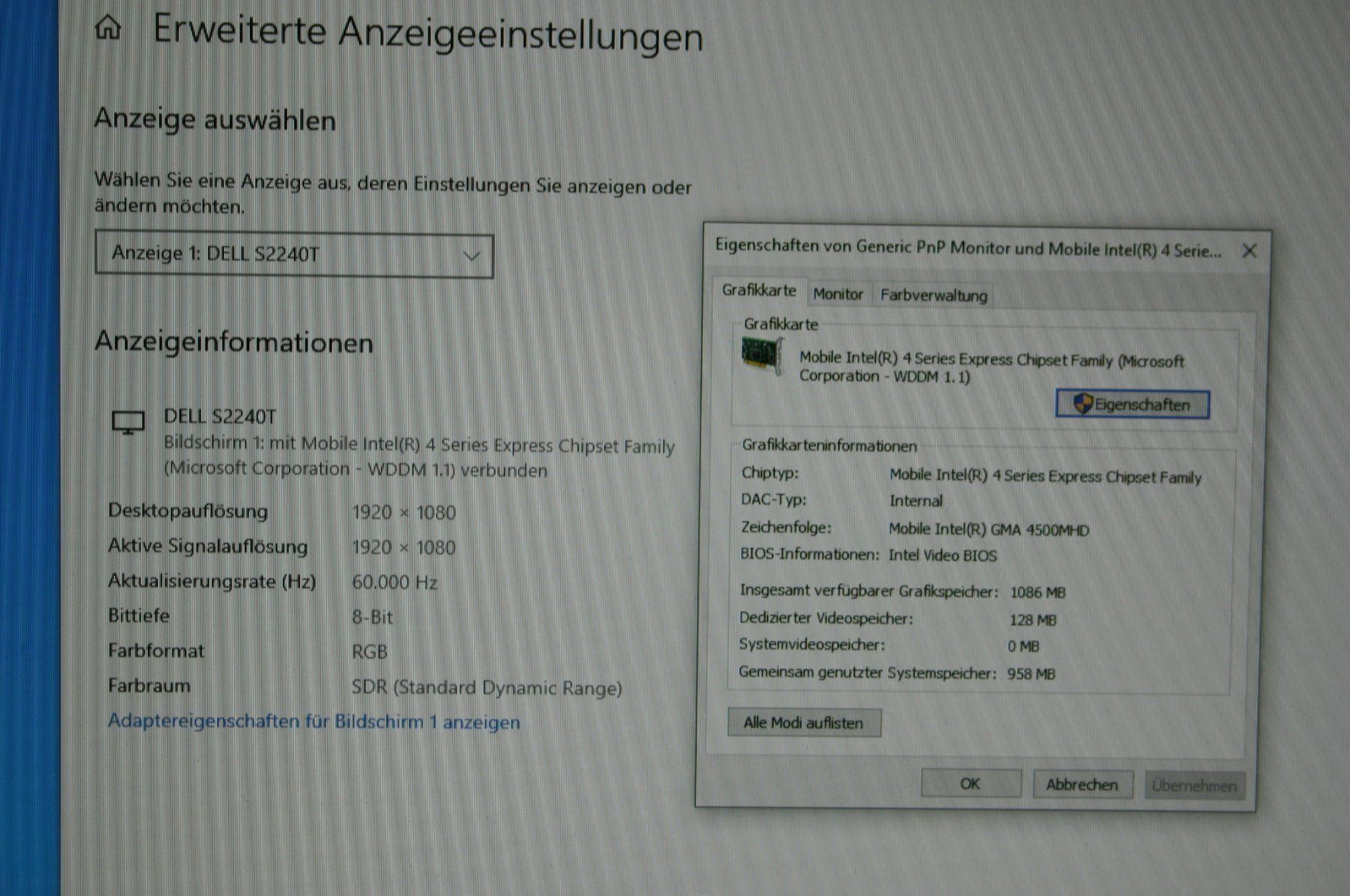Click the 1086 MB total graphics memory value
This screenshot has width=1350, height=896.
pyautogui.click(x=1038, y=592)
